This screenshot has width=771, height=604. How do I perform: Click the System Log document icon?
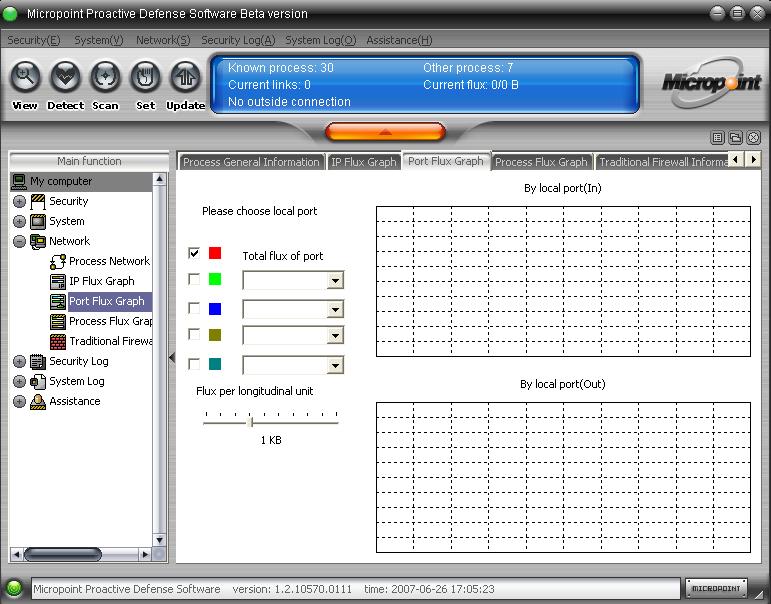click(x=38, y=382)
